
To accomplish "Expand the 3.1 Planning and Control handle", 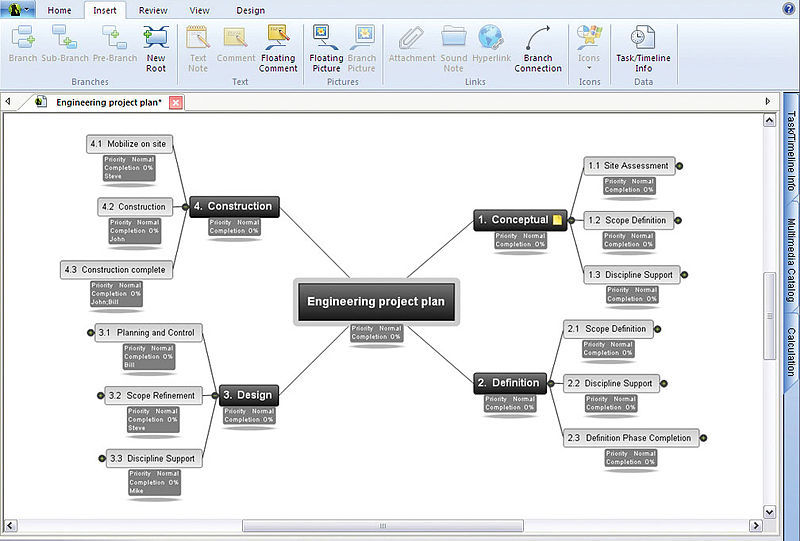I will [89, 333].
